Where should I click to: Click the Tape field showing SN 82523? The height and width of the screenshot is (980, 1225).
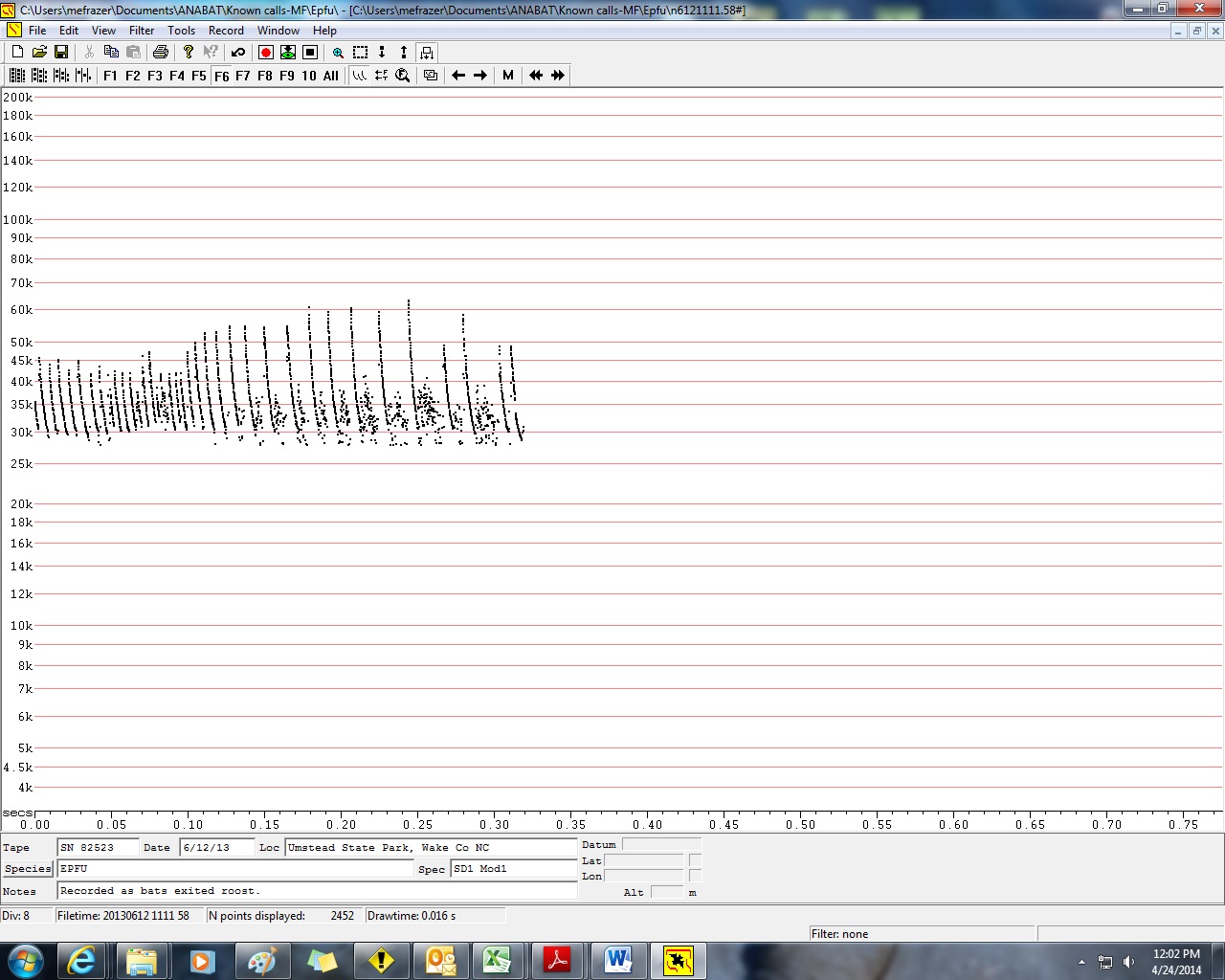98,848
